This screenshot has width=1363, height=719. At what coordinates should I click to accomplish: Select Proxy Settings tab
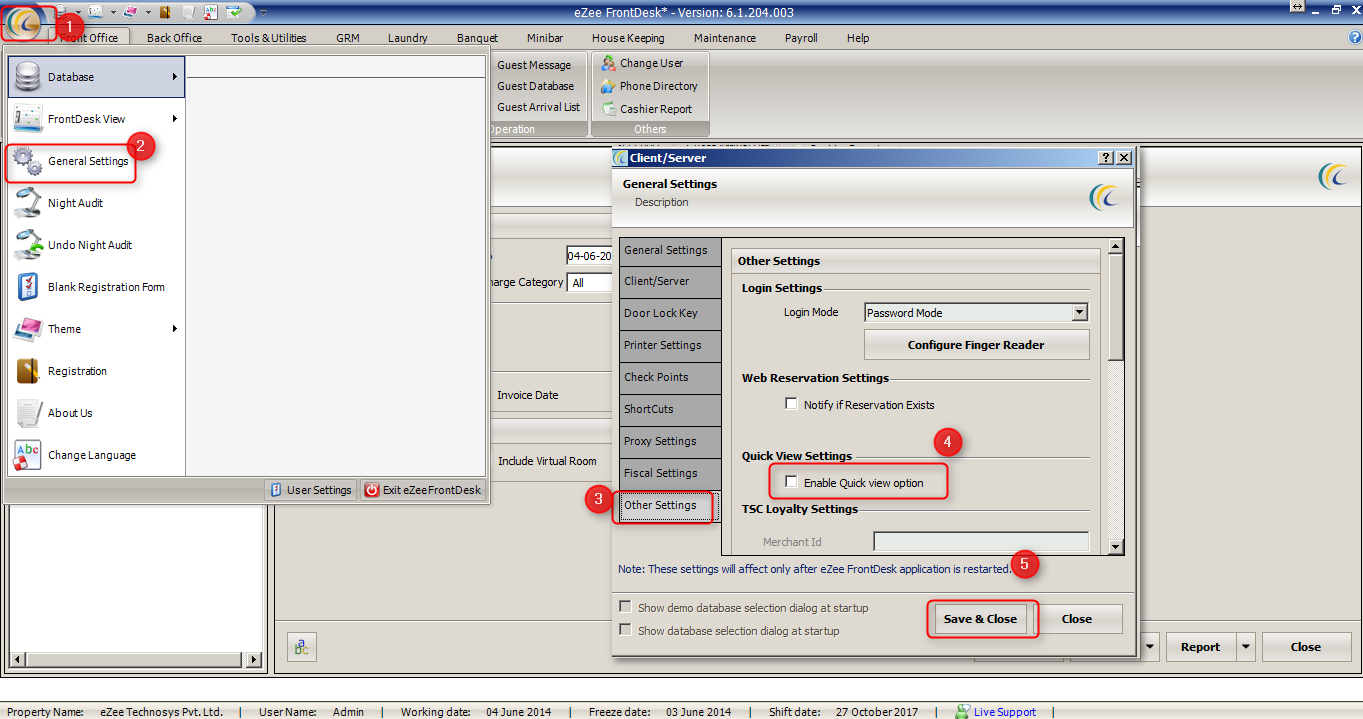coord(669,442)
